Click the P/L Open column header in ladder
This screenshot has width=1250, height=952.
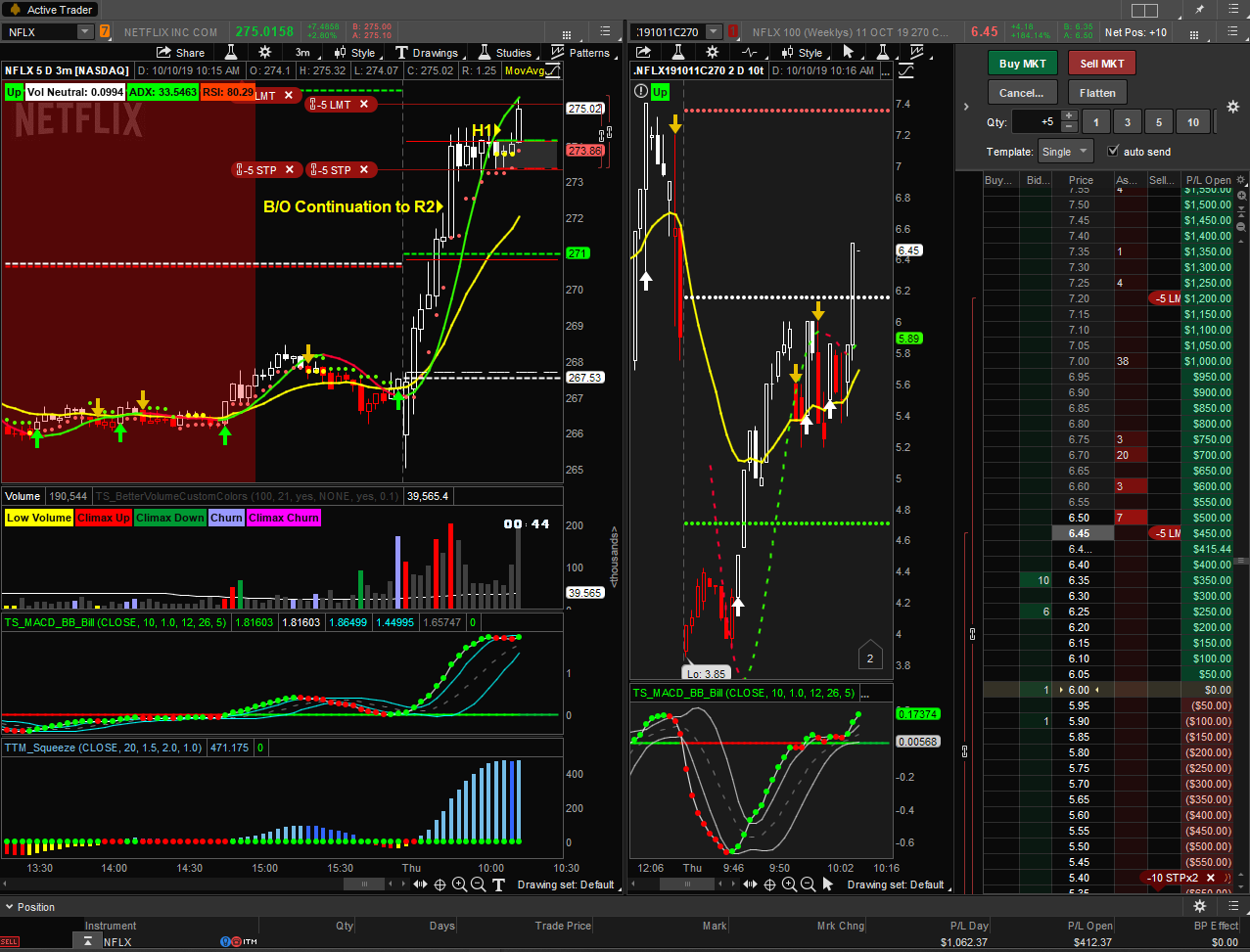1207,180
